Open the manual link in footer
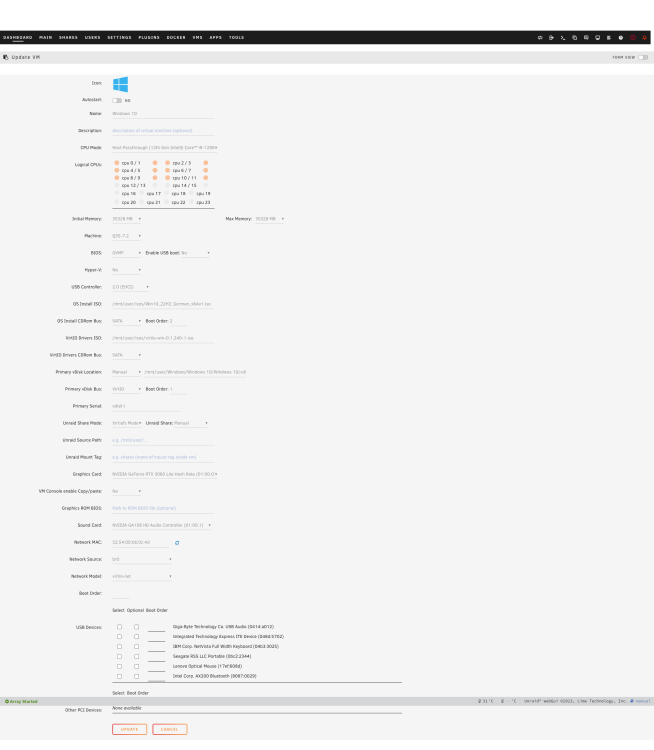The image size is (654, 750). tap(643, 701)
